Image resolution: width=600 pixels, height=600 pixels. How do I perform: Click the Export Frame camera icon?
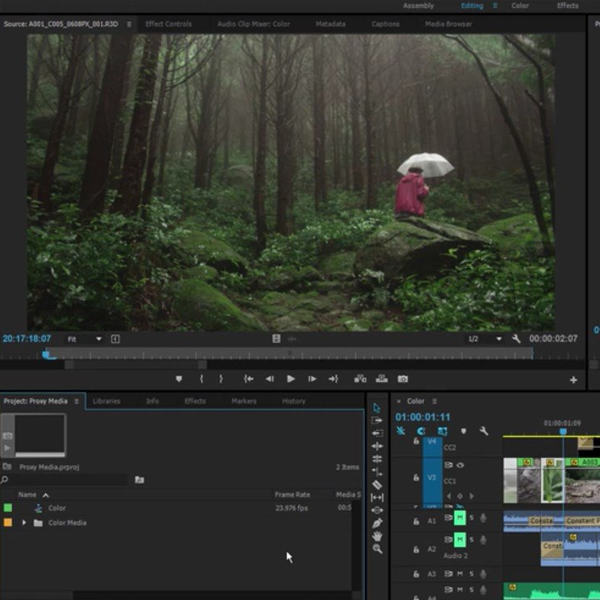pyautogui.click(x=403, y=379)
